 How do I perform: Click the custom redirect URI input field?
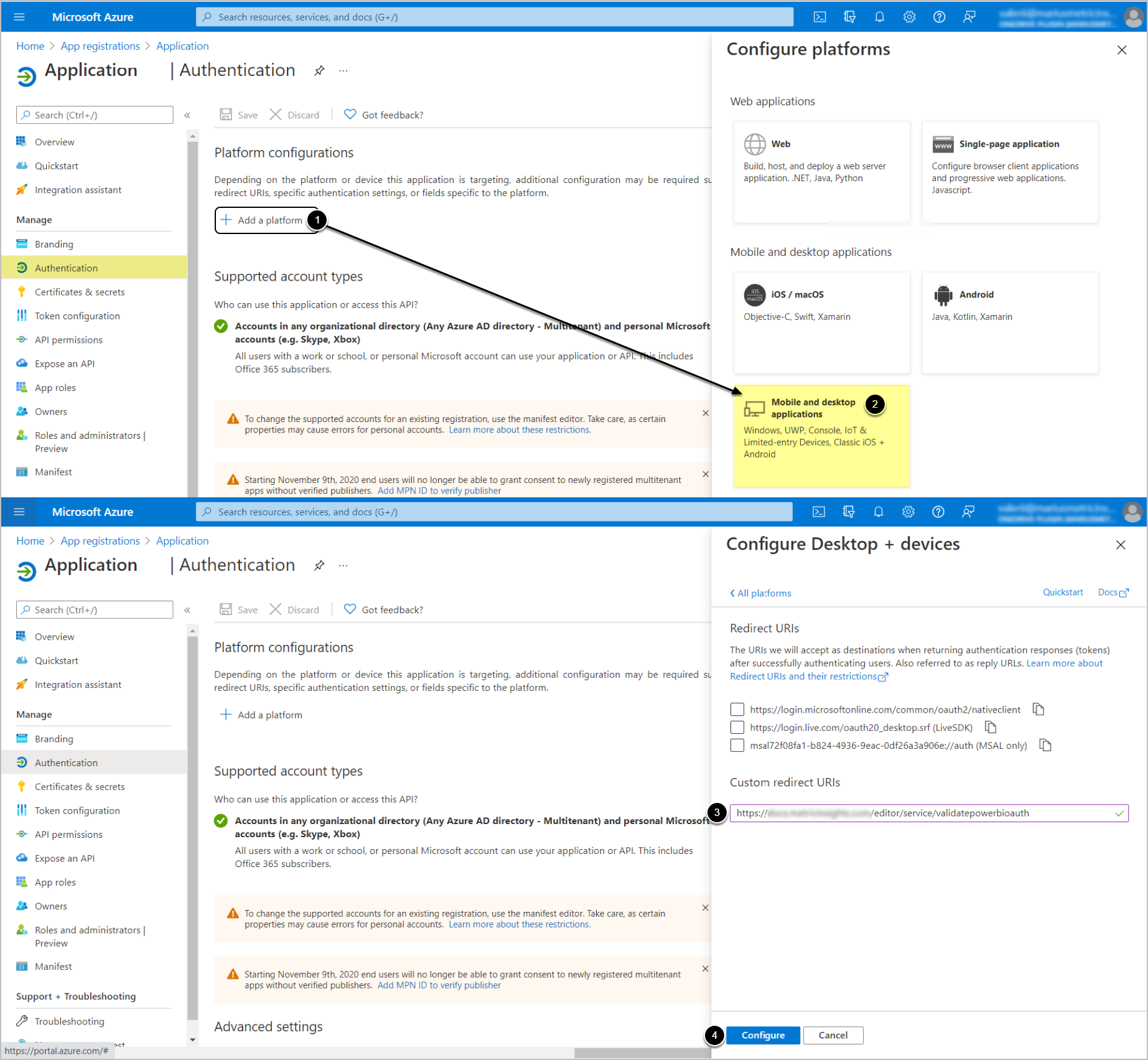tap(929, 813)
